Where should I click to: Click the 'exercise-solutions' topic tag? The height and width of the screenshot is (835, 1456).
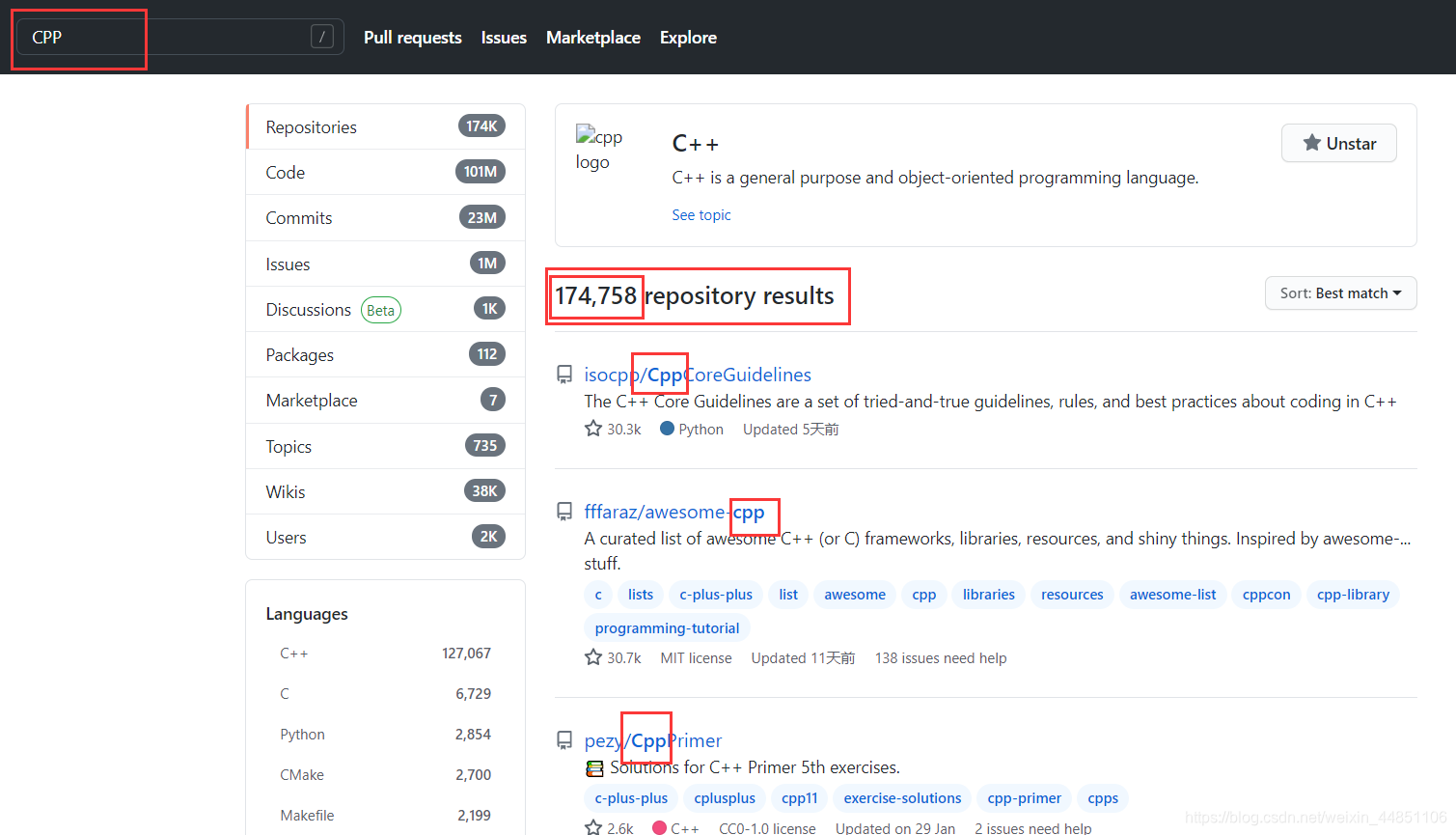903,798
